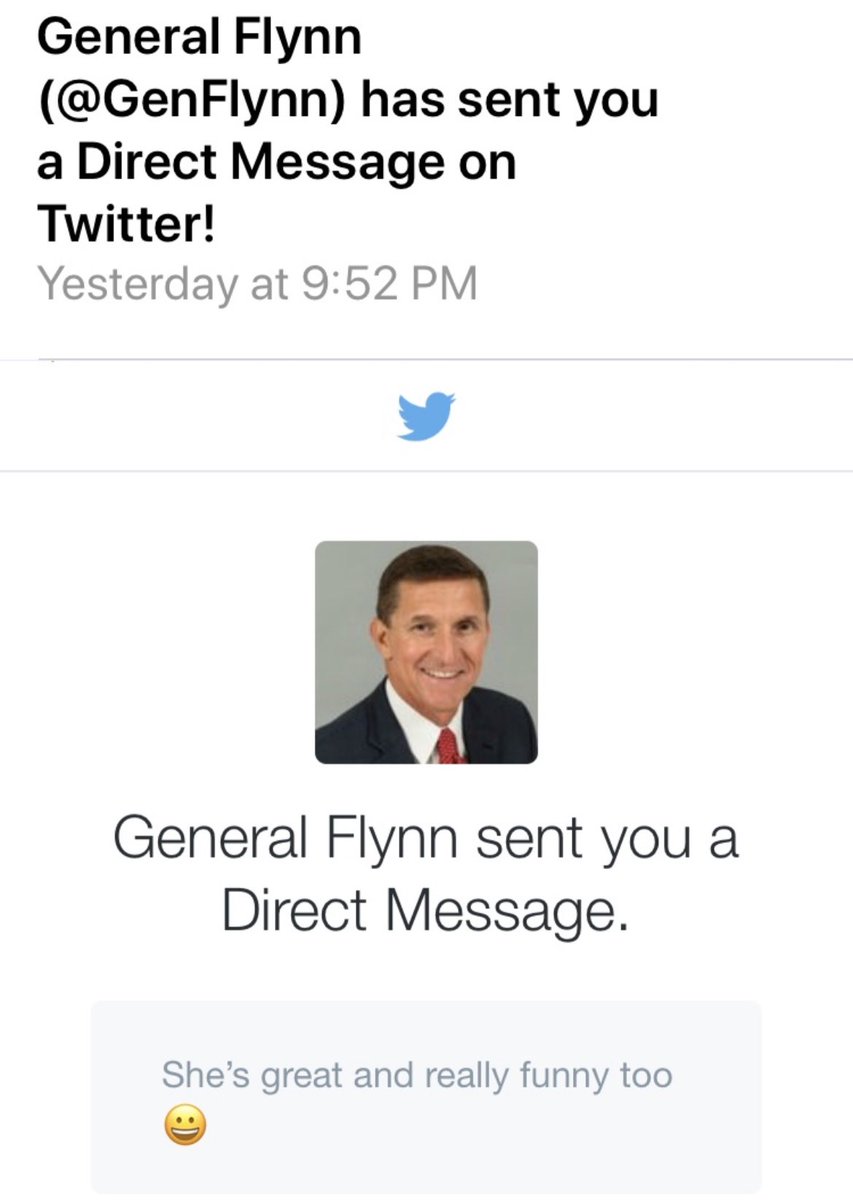Tap the @GenFlynn handle in the subject

[x=193, y=100]
